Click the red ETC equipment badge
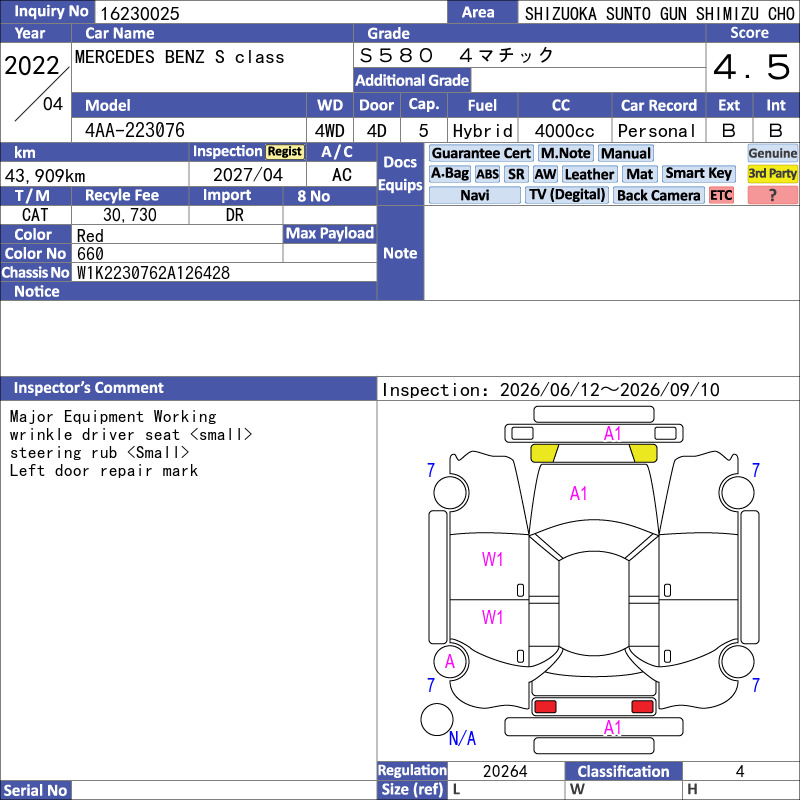Viewport: 800px width, 800px height. point(721,195)
